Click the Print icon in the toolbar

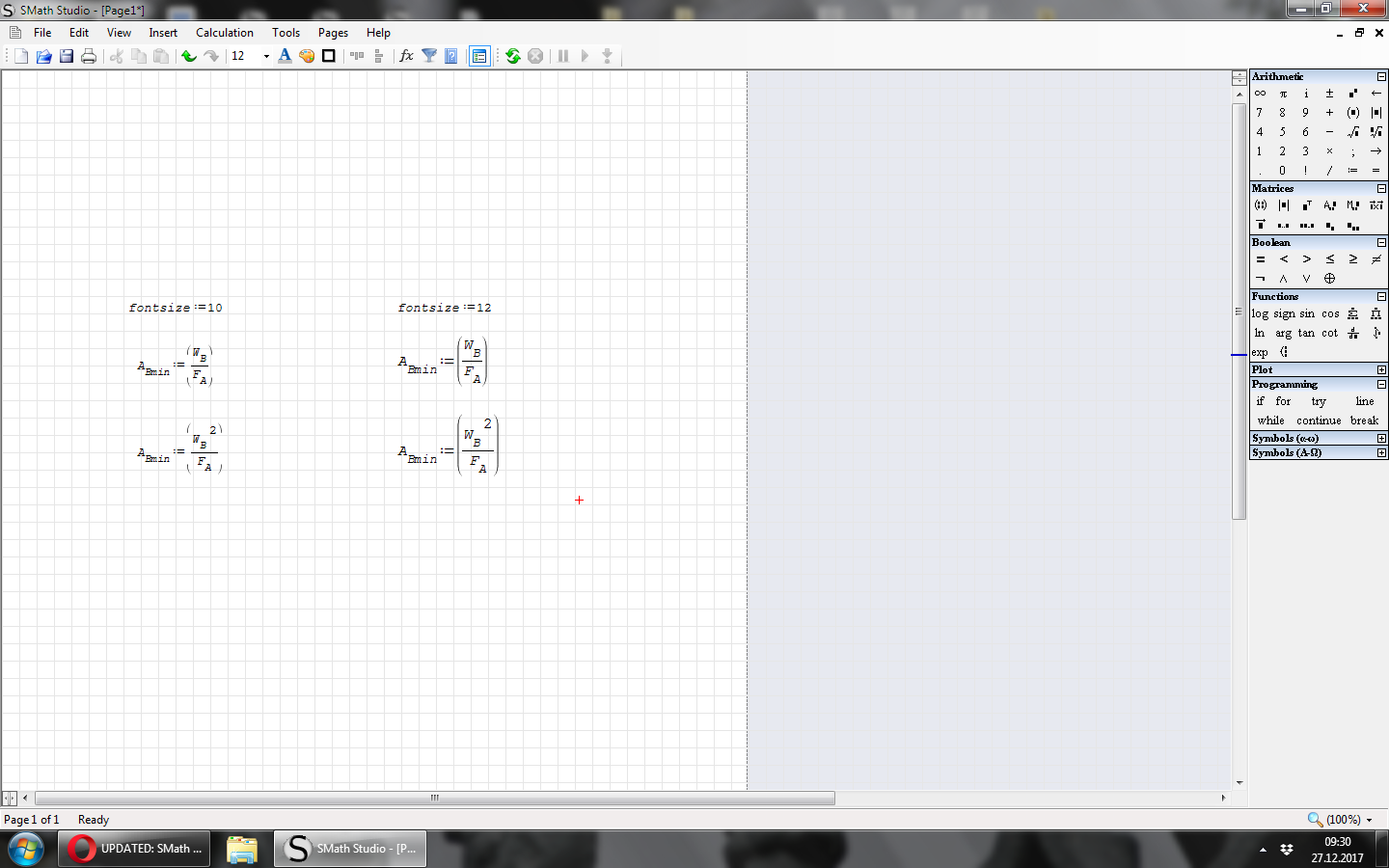point(89,56)
